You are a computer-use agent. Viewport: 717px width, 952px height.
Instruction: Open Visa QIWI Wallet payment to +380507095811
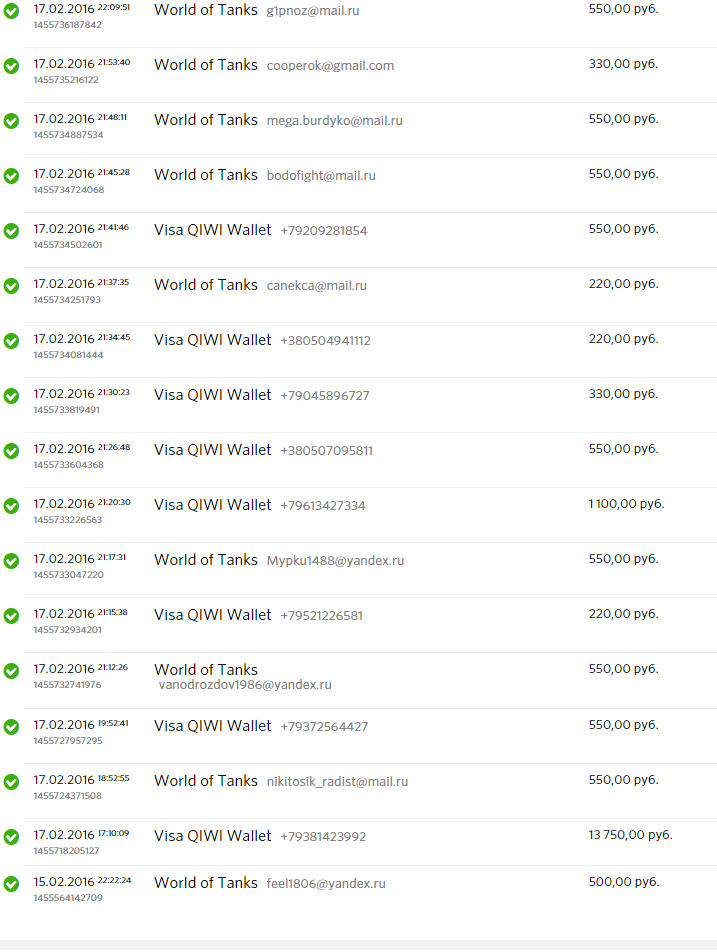(370, 460)
